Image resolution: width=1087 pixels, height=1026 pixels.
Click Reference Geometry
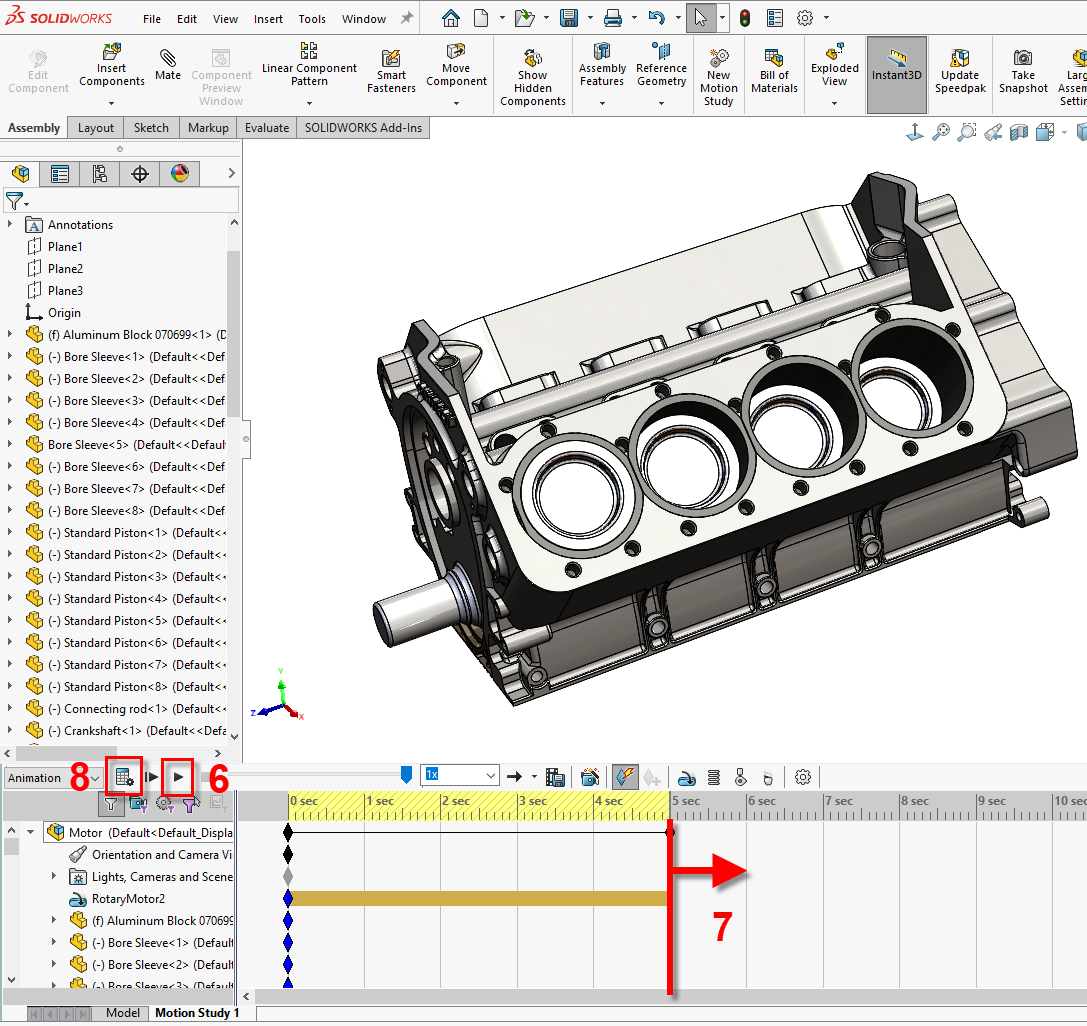coord(661,64)
